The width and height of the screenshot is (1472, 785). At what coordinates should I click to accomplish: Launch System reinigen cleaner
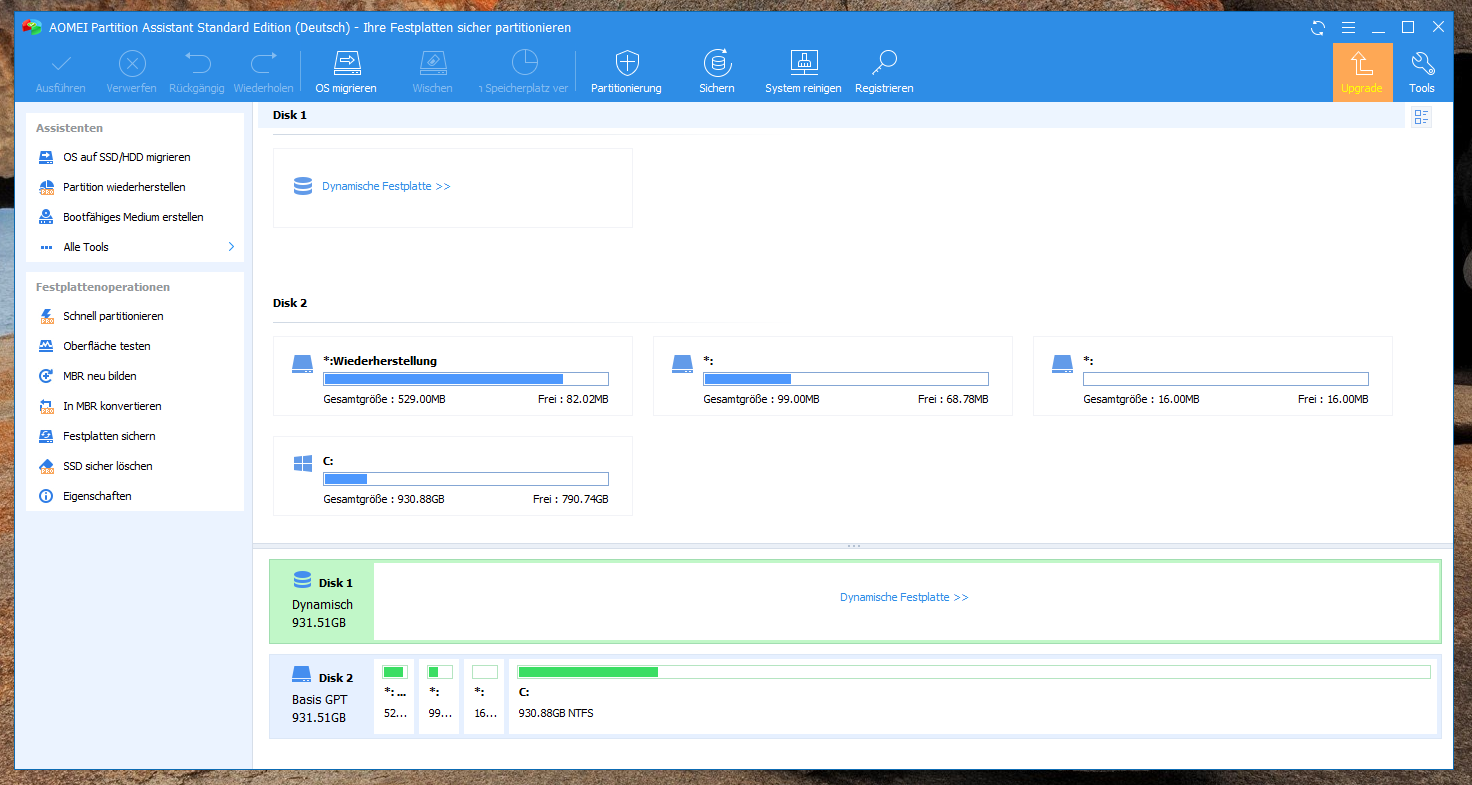tap(803, 72)
